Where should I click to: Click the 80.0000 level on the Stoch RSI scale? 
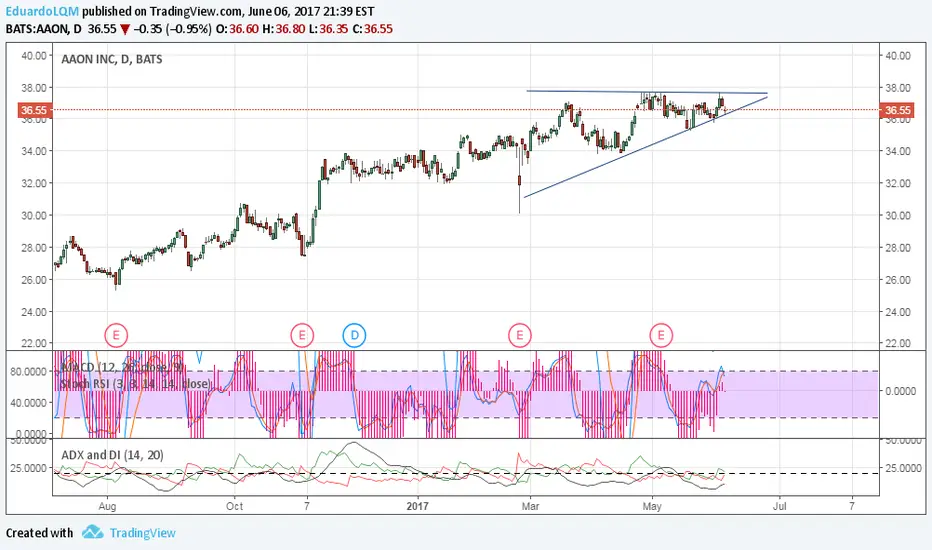28,371
